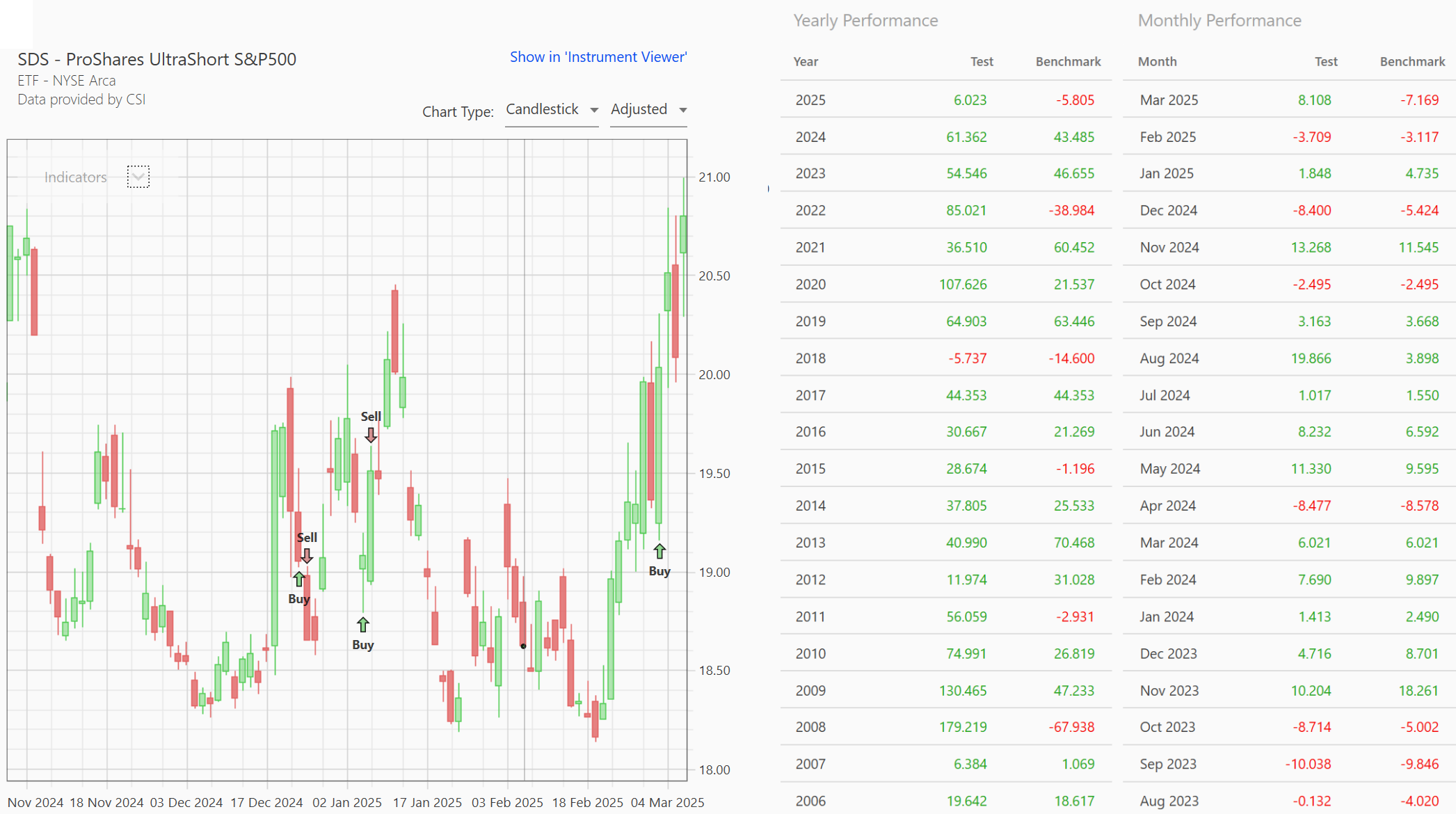The width and height of the screenshot is (1456, 814).
Task: Open 'Show in Instrument Viewer' link
Action: [x=598, y=57]
